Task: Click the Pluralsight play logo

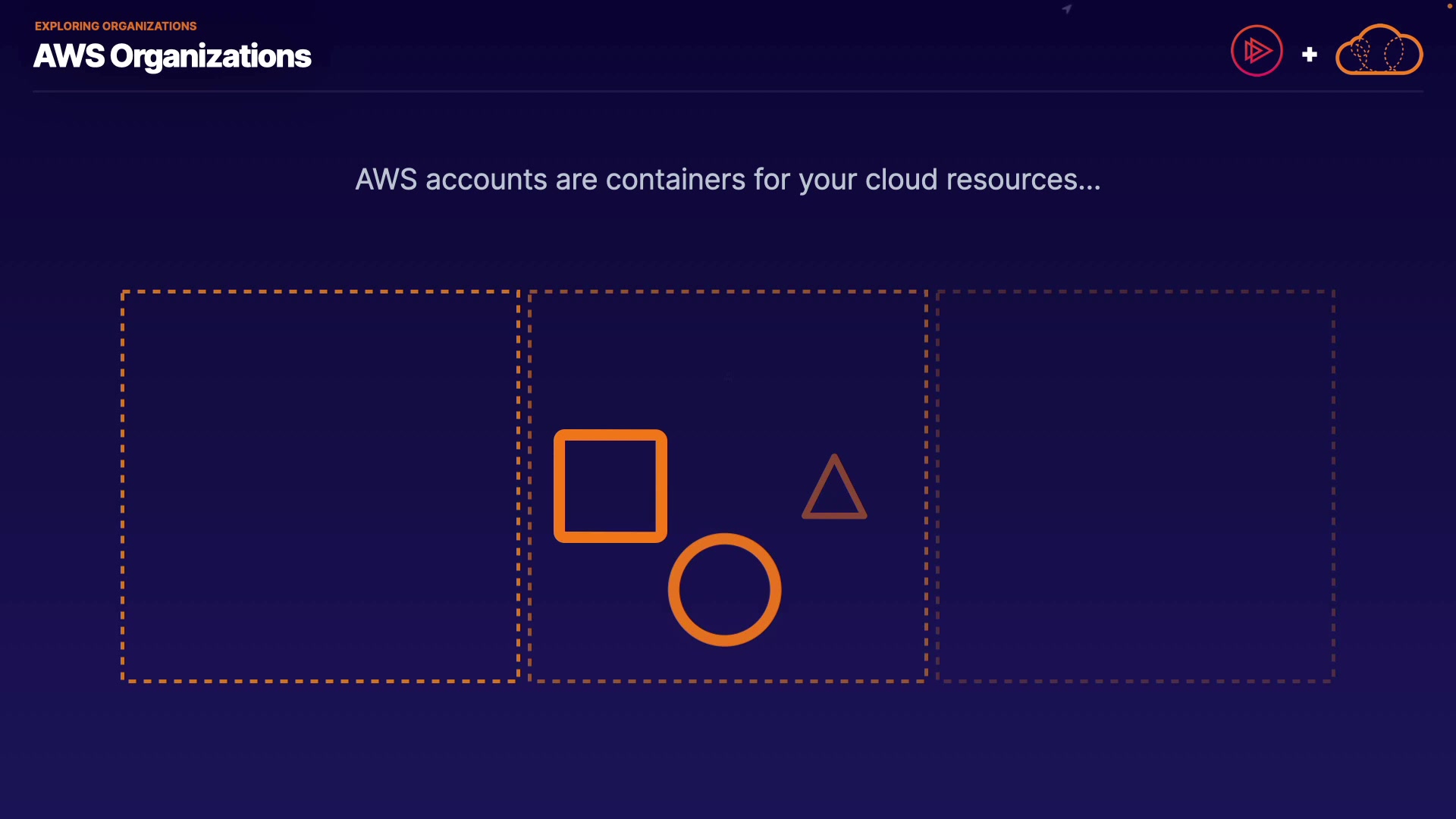Action: (x=1257, y=51)
